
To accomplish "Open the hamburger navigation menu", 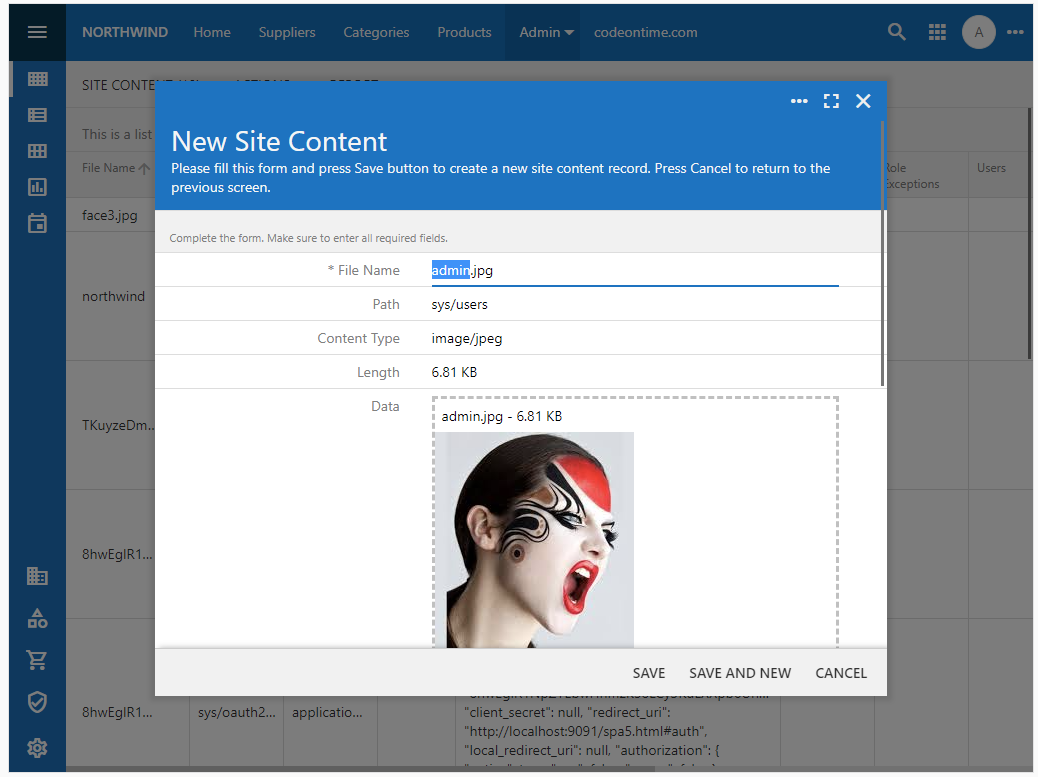I will (37, 32).
